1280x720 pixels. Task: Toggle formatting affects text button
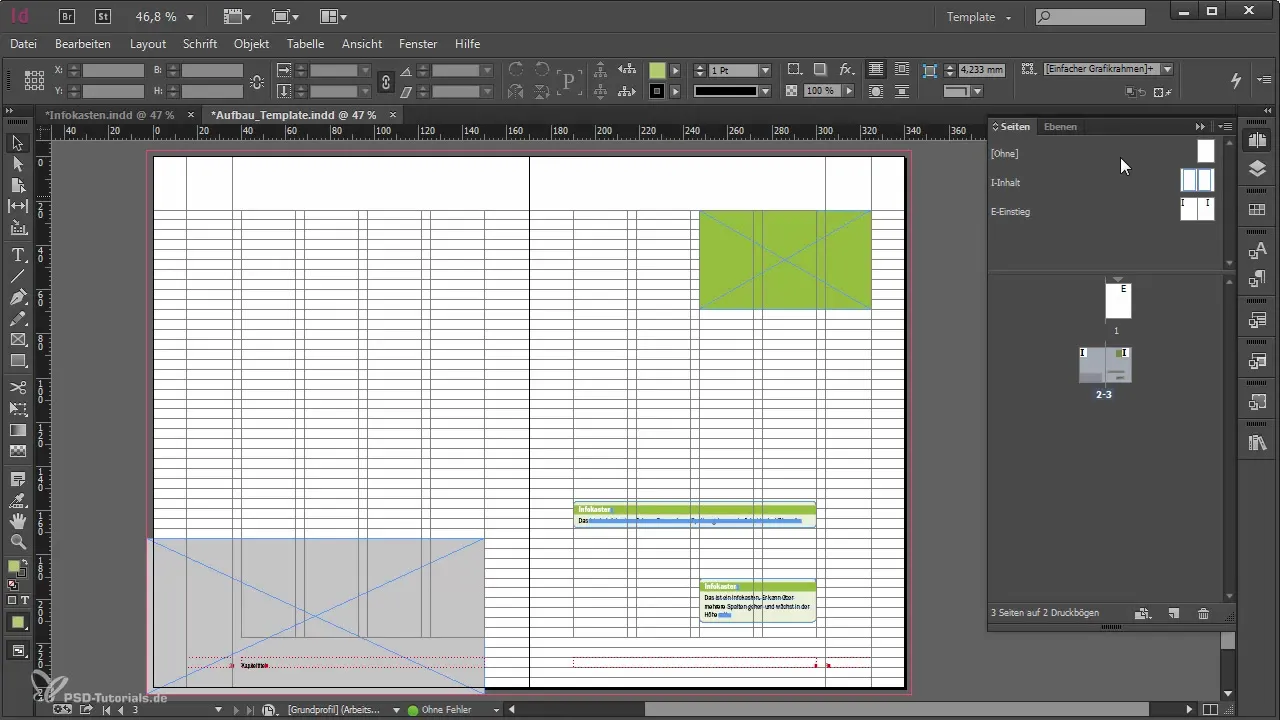pyautogui.click(x=24, y=600)
